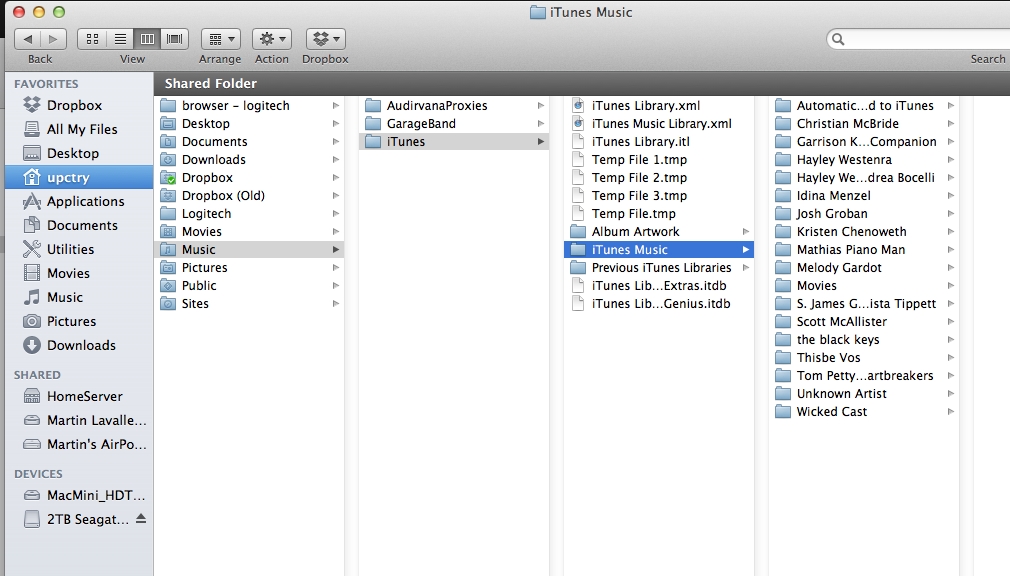Switch to icon view

pyautogui.click(x=92, y=39)
